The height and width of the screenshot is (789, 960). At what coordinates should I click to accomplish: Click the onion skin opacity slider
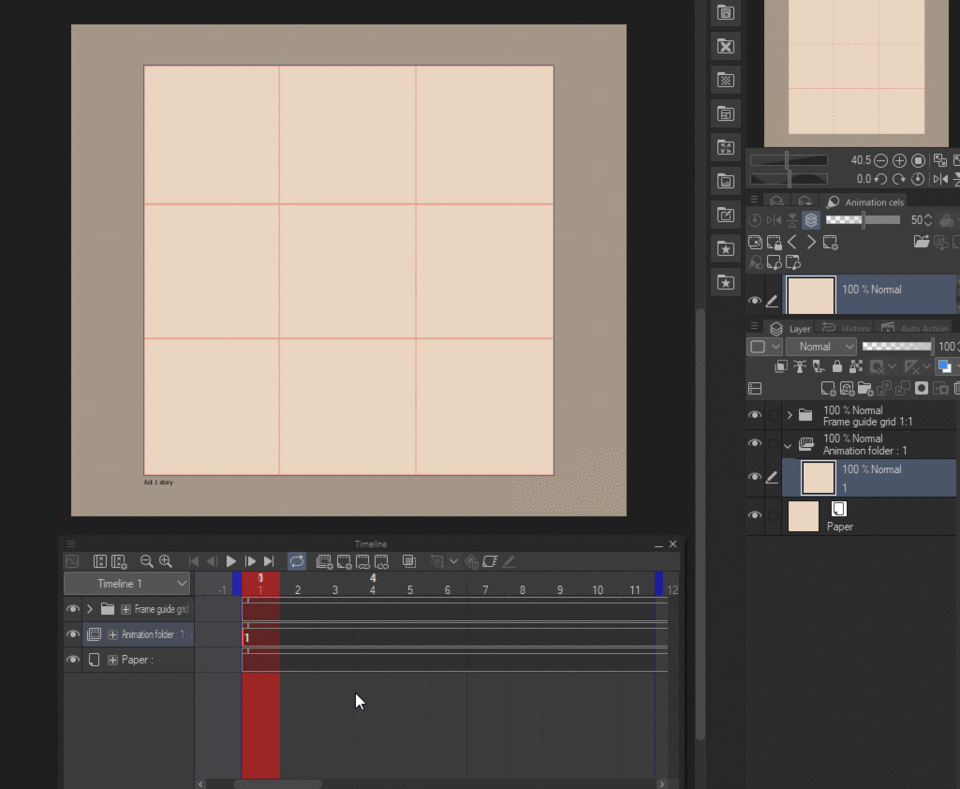pyautogui.click(x=864, y=220)
